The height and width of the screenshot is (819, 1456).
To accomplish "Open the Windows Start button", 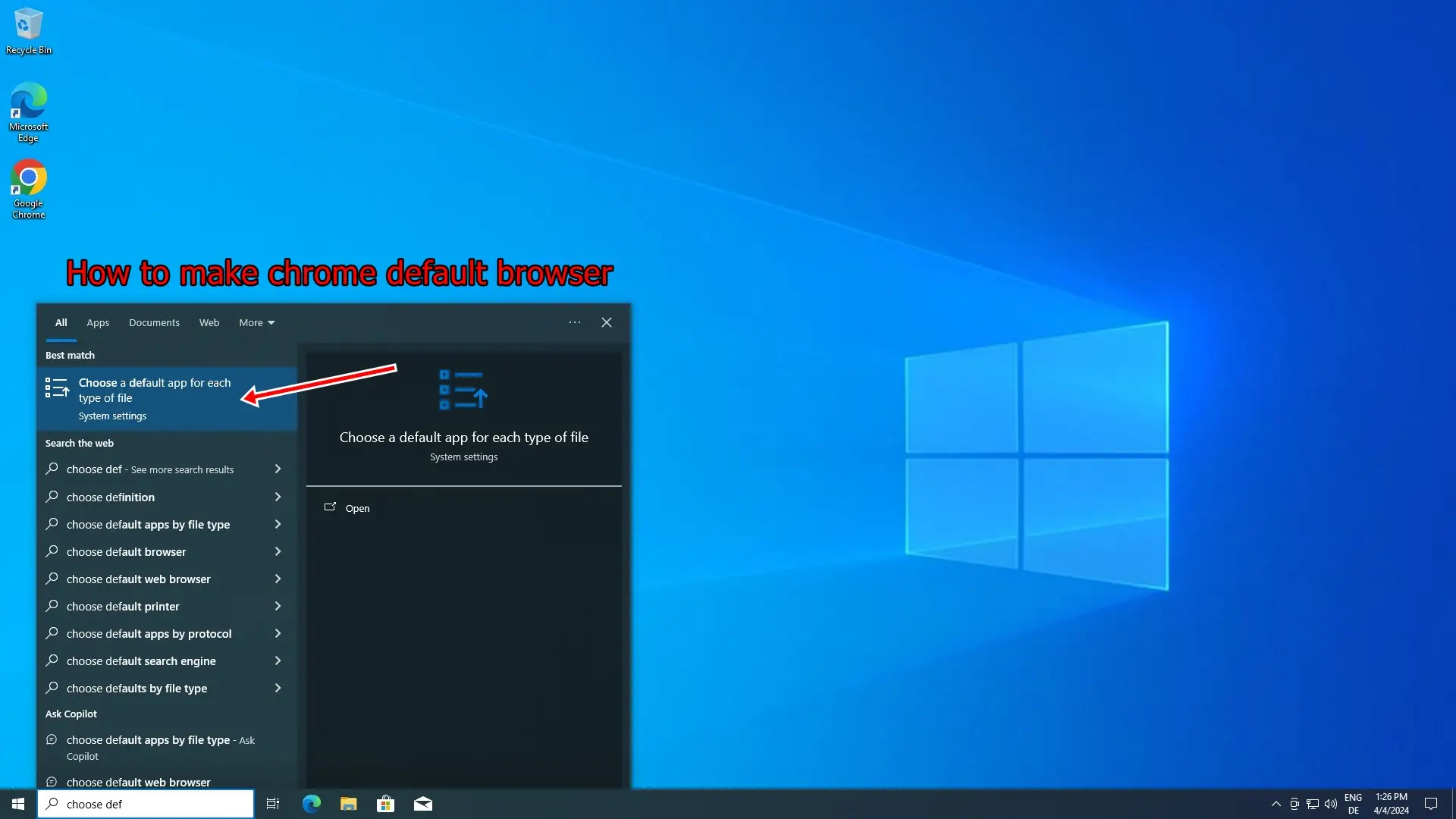I will [18, 804].
